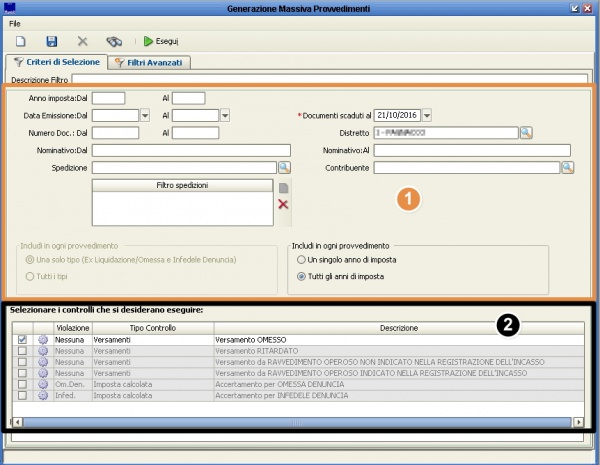This screenshot has width=600, height=465.
Task: Click the eye preview toolbar icon
Action: (x=115, y=42)
